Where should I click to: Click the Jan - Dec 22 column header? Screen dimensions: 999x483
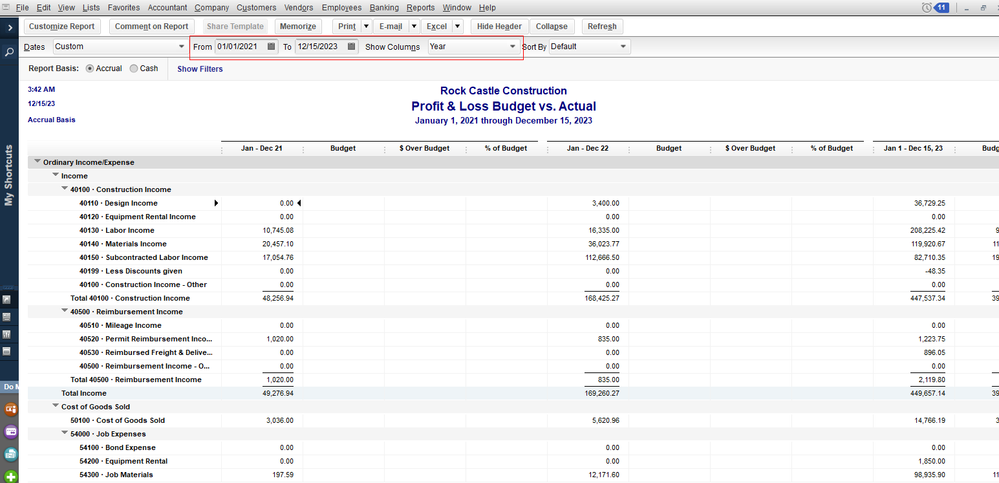coord(587,148)
